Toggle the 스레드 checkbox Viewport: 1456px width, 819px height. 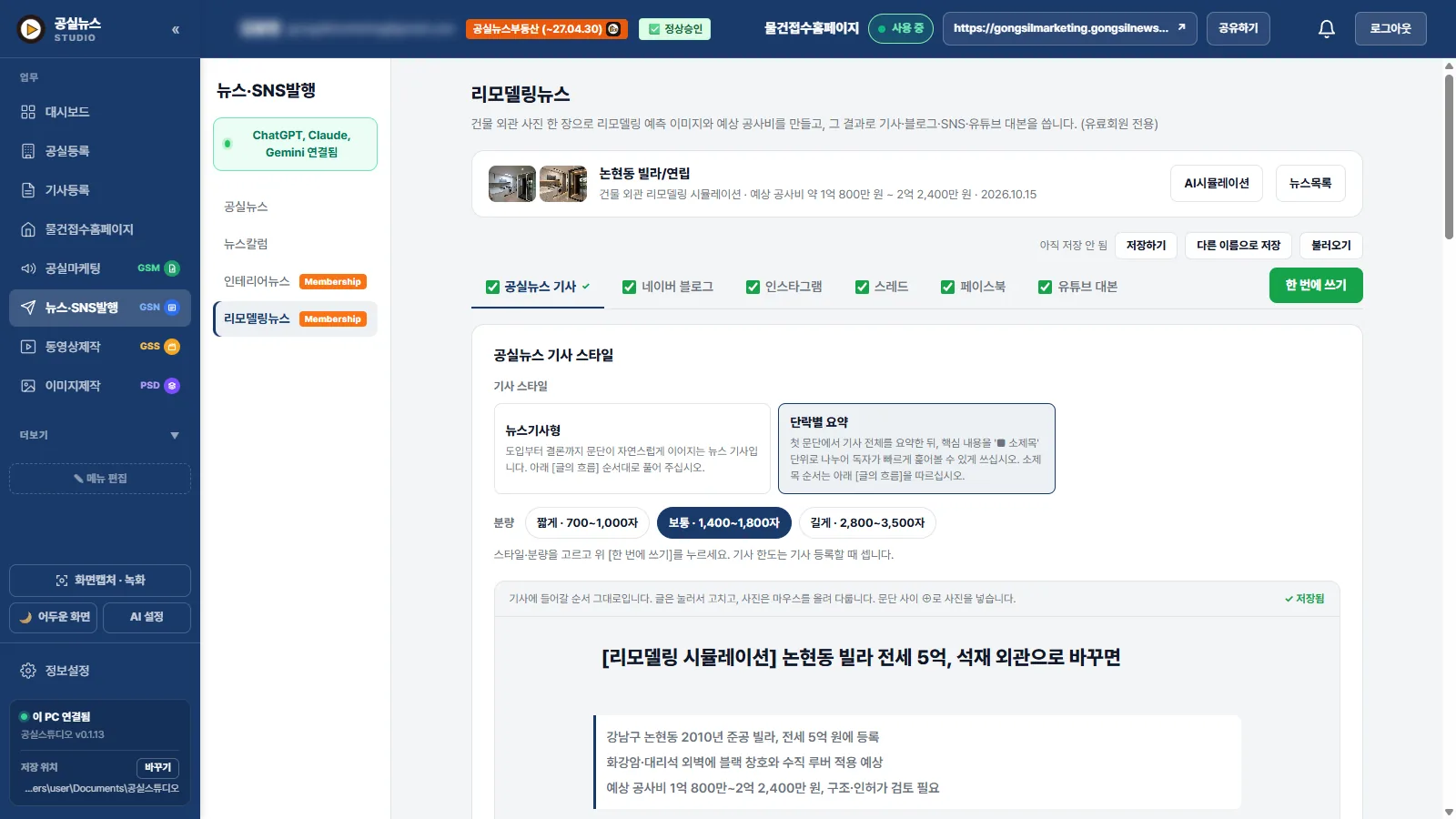[x=862, y=288]
